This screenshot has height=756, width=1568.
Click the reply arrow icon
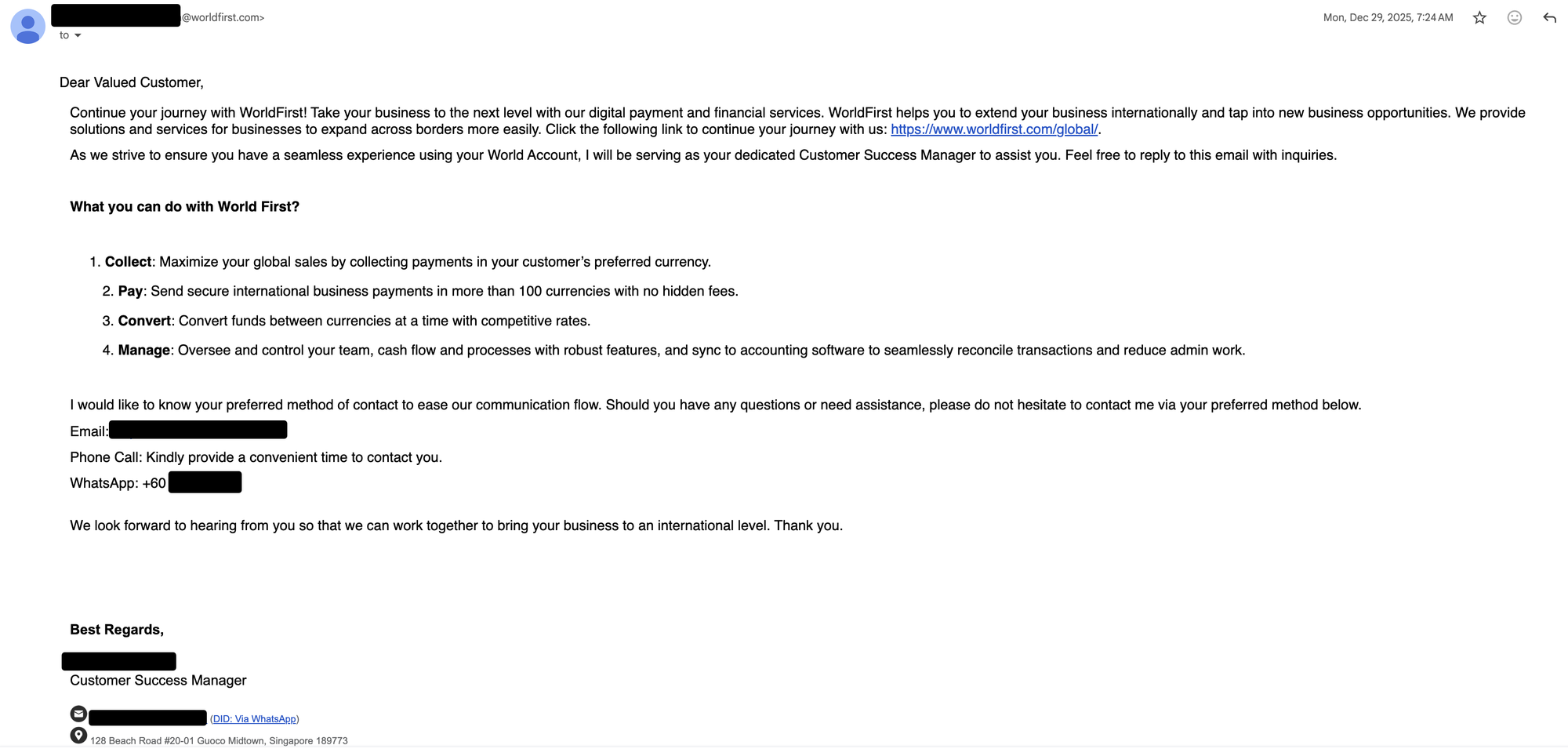click(1550, 18)
